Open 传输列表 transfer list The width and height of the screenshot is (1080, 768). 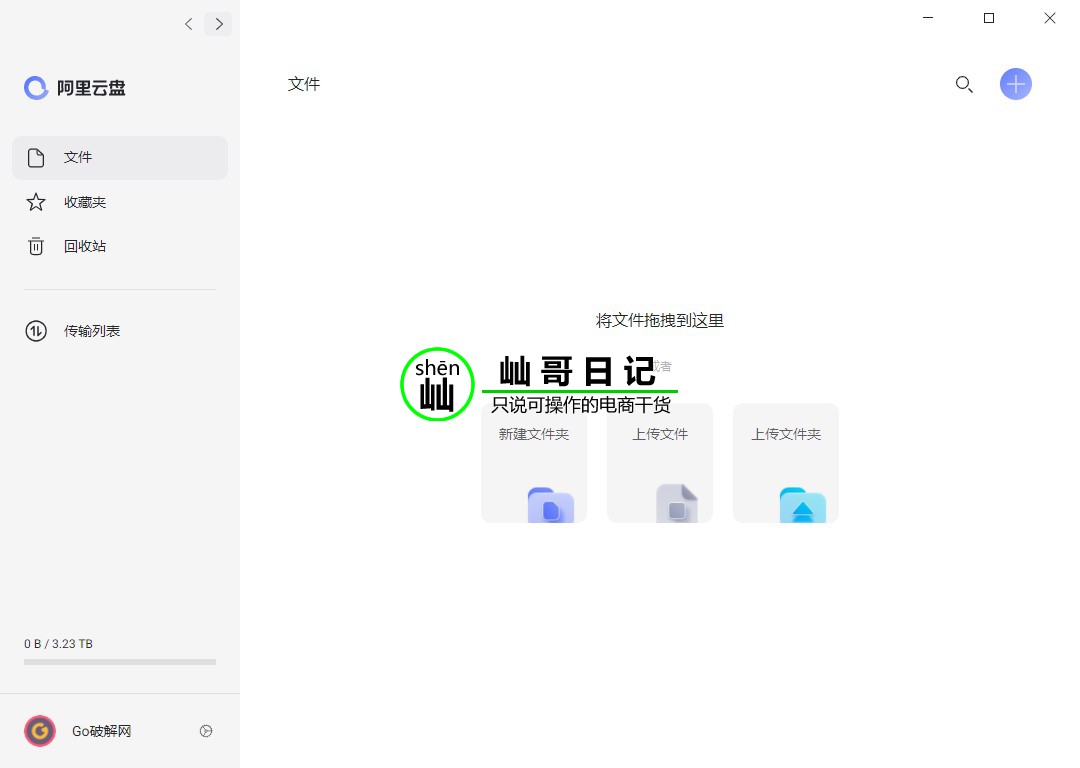[120, 331]
